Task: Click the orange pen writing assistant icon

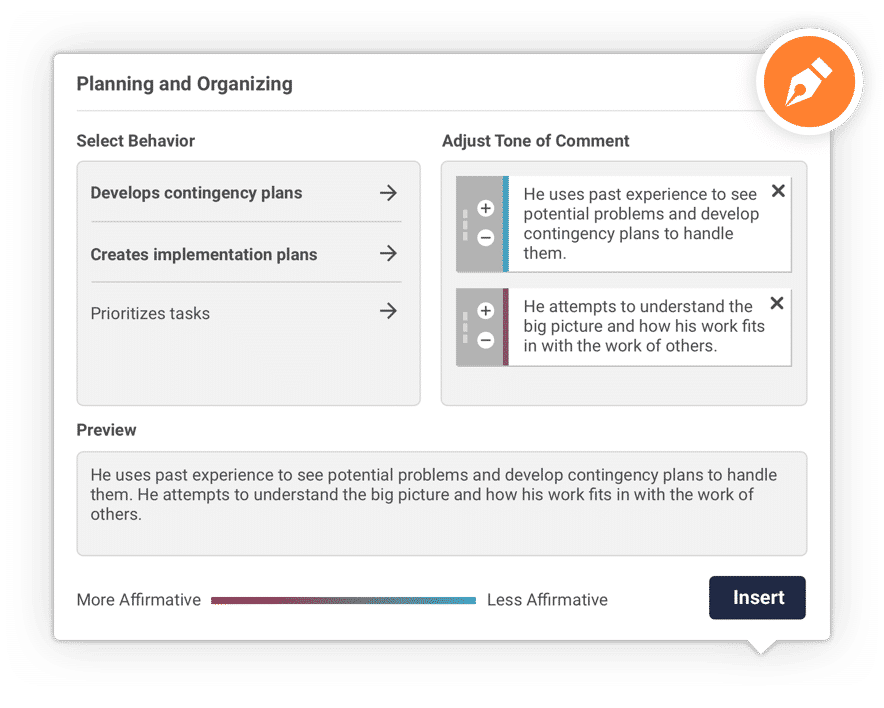Action: (x=809, y=81)
